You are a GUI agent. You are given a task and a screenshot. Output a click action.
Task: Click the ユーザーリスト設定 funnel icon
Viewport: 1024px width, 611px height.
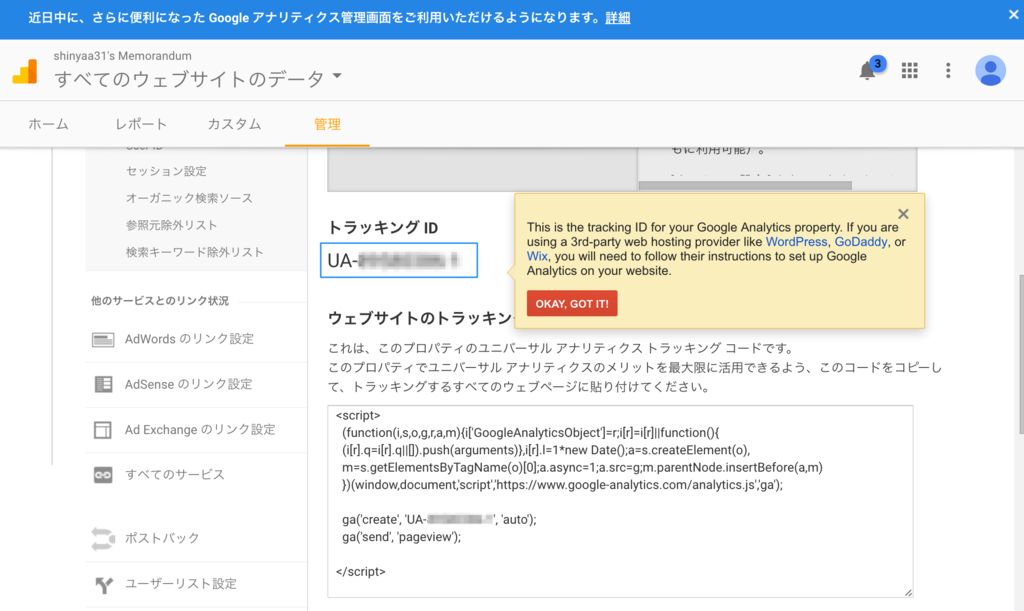(x=103, y=585)
